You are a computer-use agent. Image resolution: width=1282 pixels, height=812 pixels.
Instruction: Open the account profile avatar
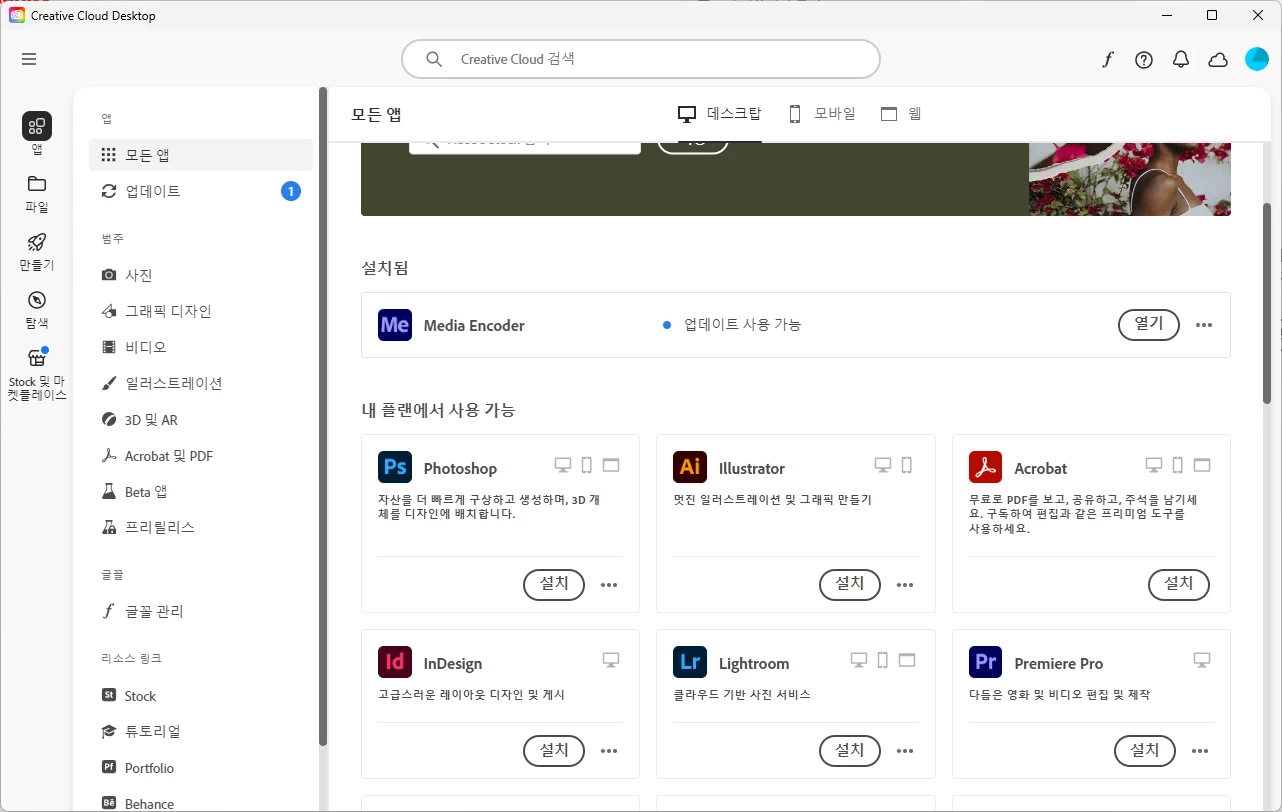[x=1256, y=59]
